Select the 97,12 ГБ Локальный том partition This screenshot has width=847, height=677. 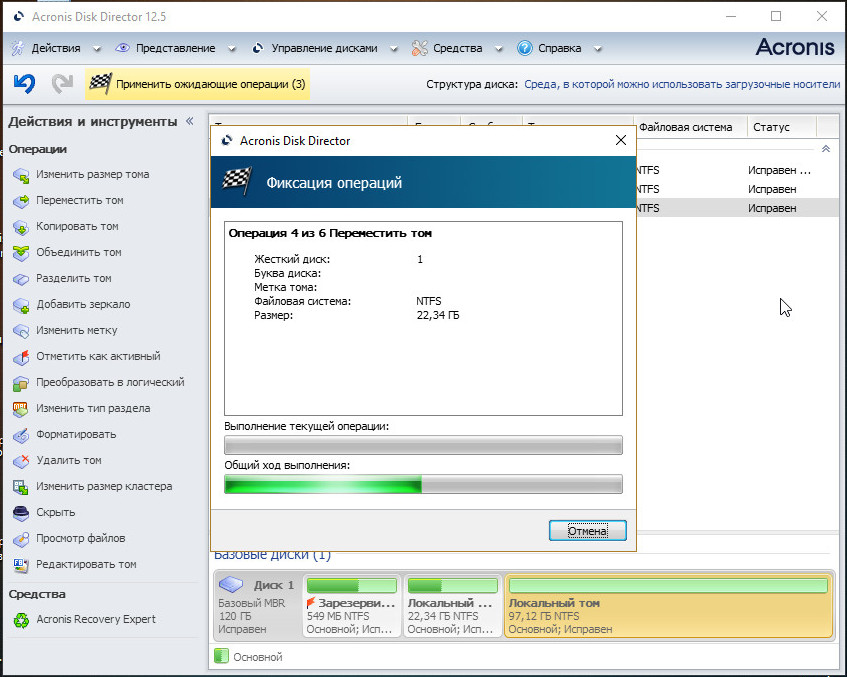coord(668,606)
